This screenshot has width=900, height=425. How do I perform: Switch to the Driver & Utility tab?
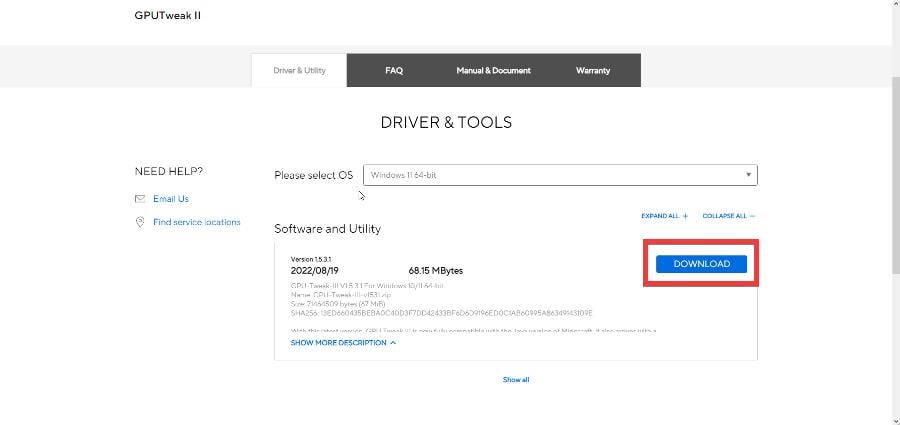pyautogui.click(x=299, y=71)
